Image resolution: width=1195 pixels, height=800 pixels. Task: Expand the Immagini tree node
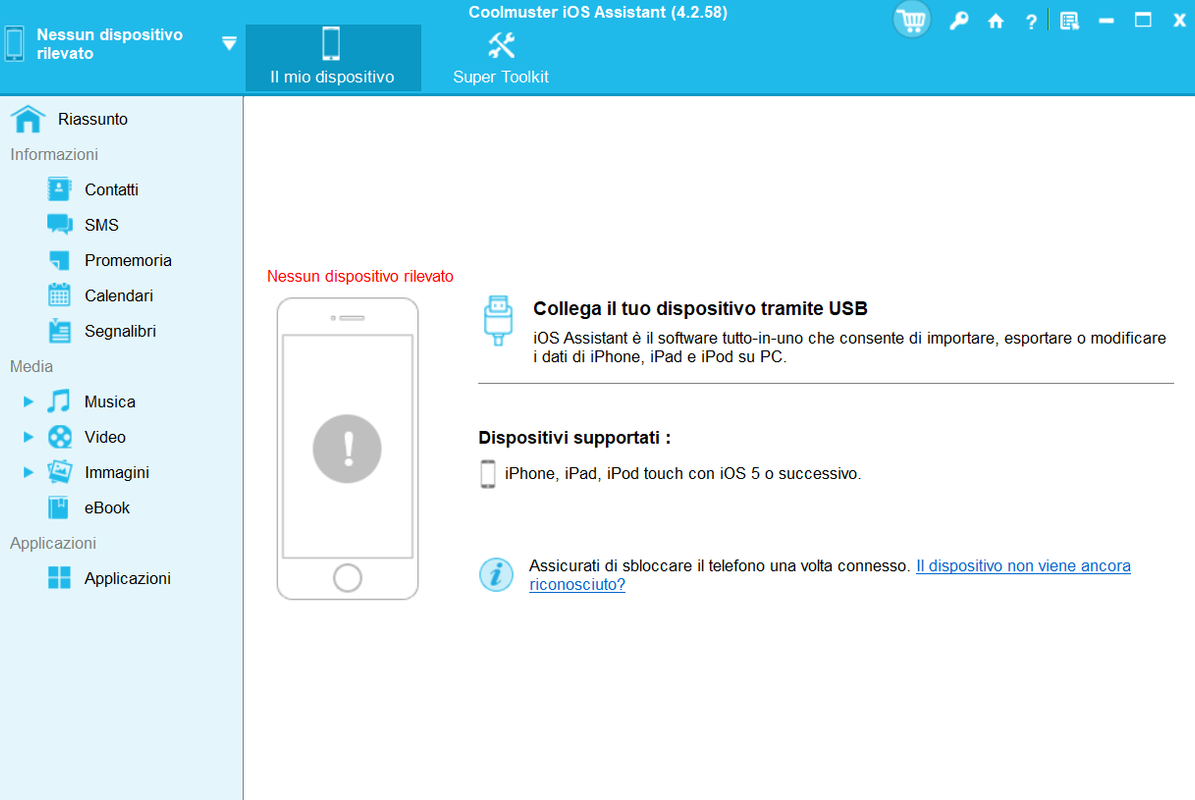click(x=28, y=472)
